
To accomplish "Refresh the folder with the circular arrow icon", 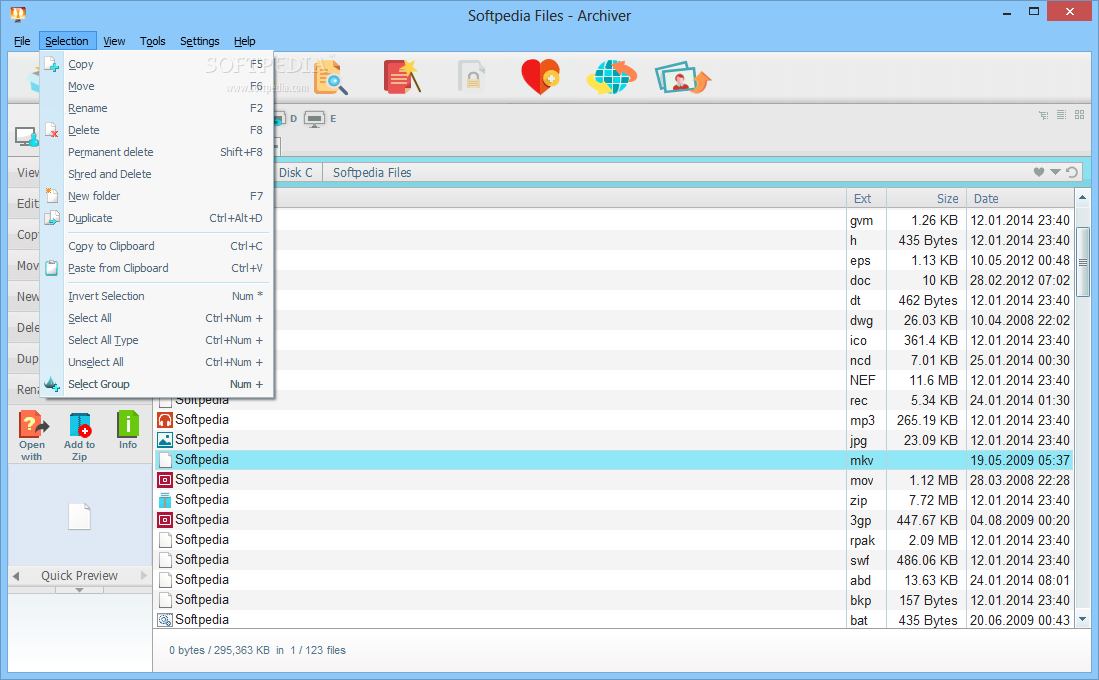I will click(x=1072, y=172).
